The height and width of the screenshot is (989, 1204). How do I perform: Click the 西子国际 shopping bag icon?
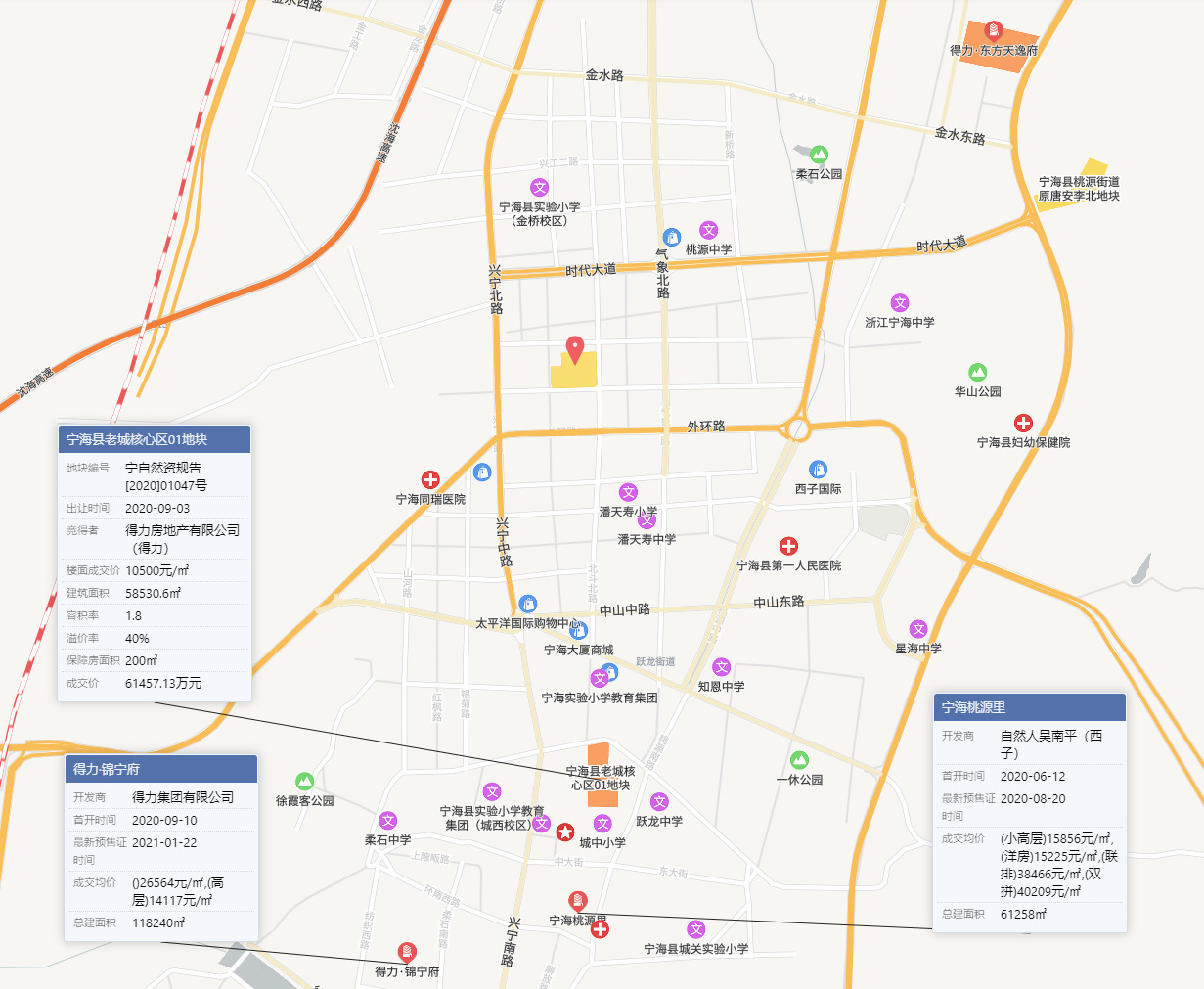point(818,470)
